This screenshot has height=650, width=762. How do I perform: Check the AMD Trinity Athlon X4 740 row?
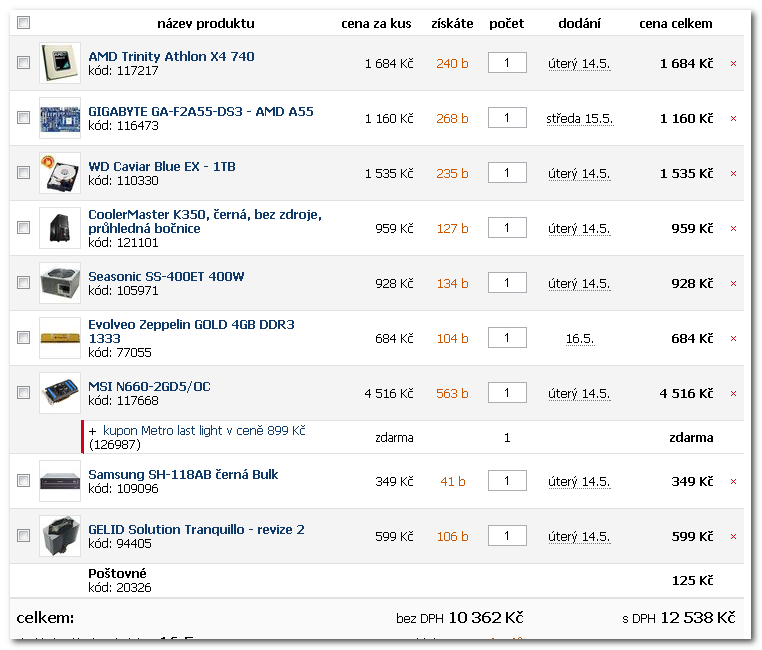coord(23,63)
